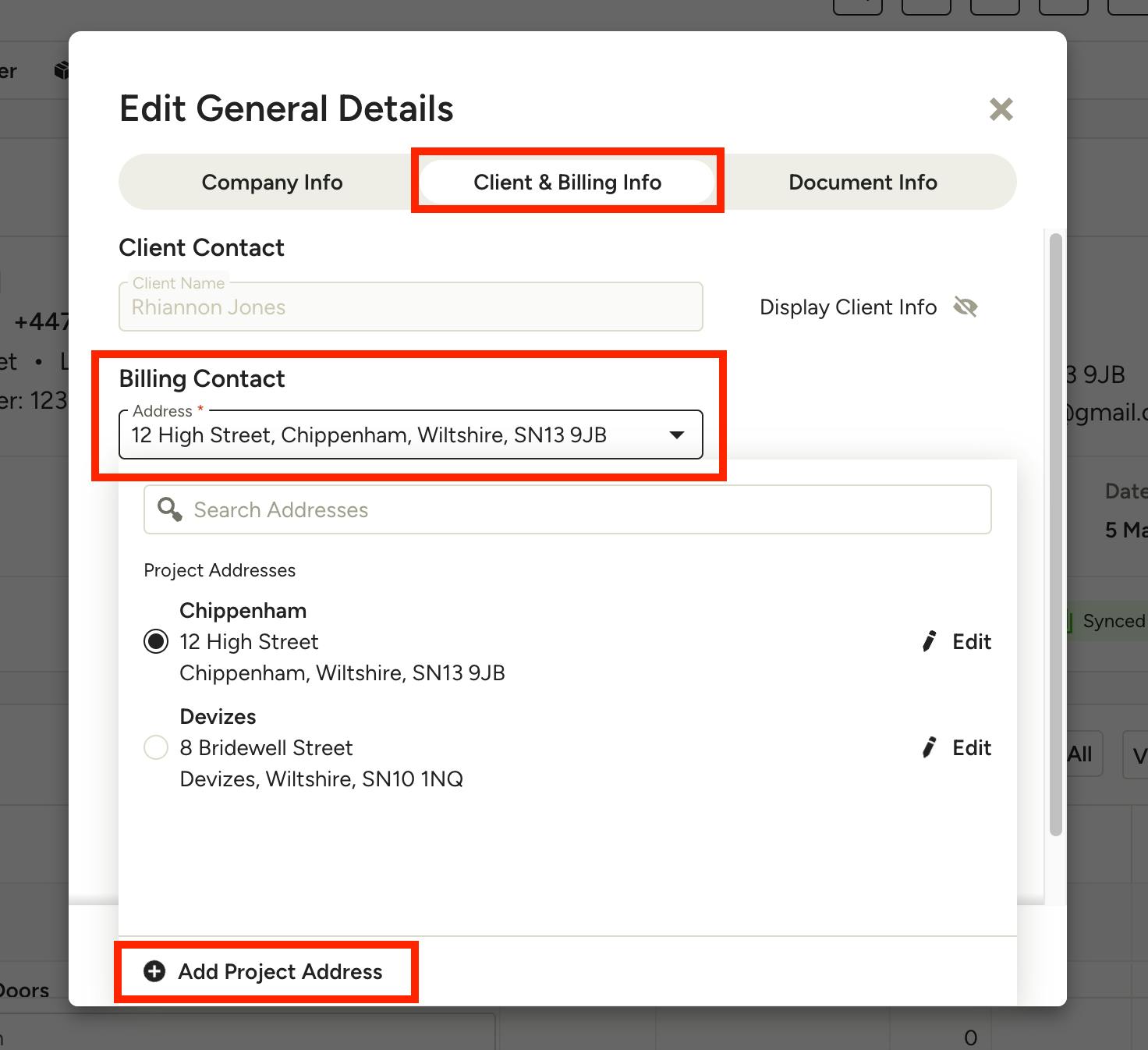This screenshot has height=1050, width=1148.
Task: Click the 'Billing Contact' heading
Action: 202,378
